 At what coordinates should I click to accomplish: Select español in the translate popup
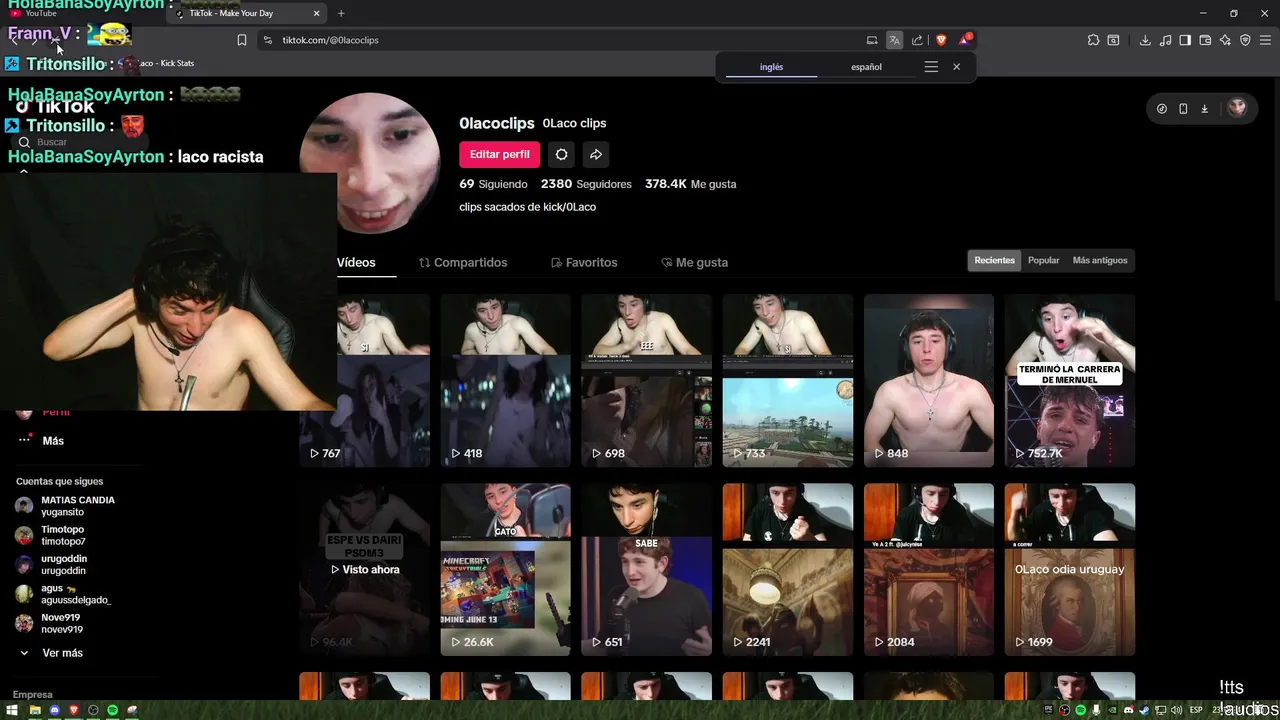pos(866,67)
